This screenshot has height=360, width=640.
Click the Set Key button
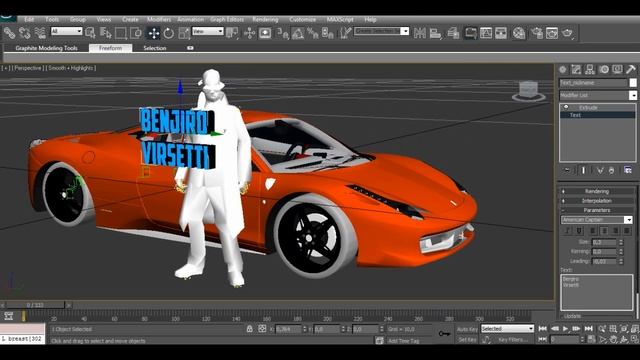tap(467, 340)
